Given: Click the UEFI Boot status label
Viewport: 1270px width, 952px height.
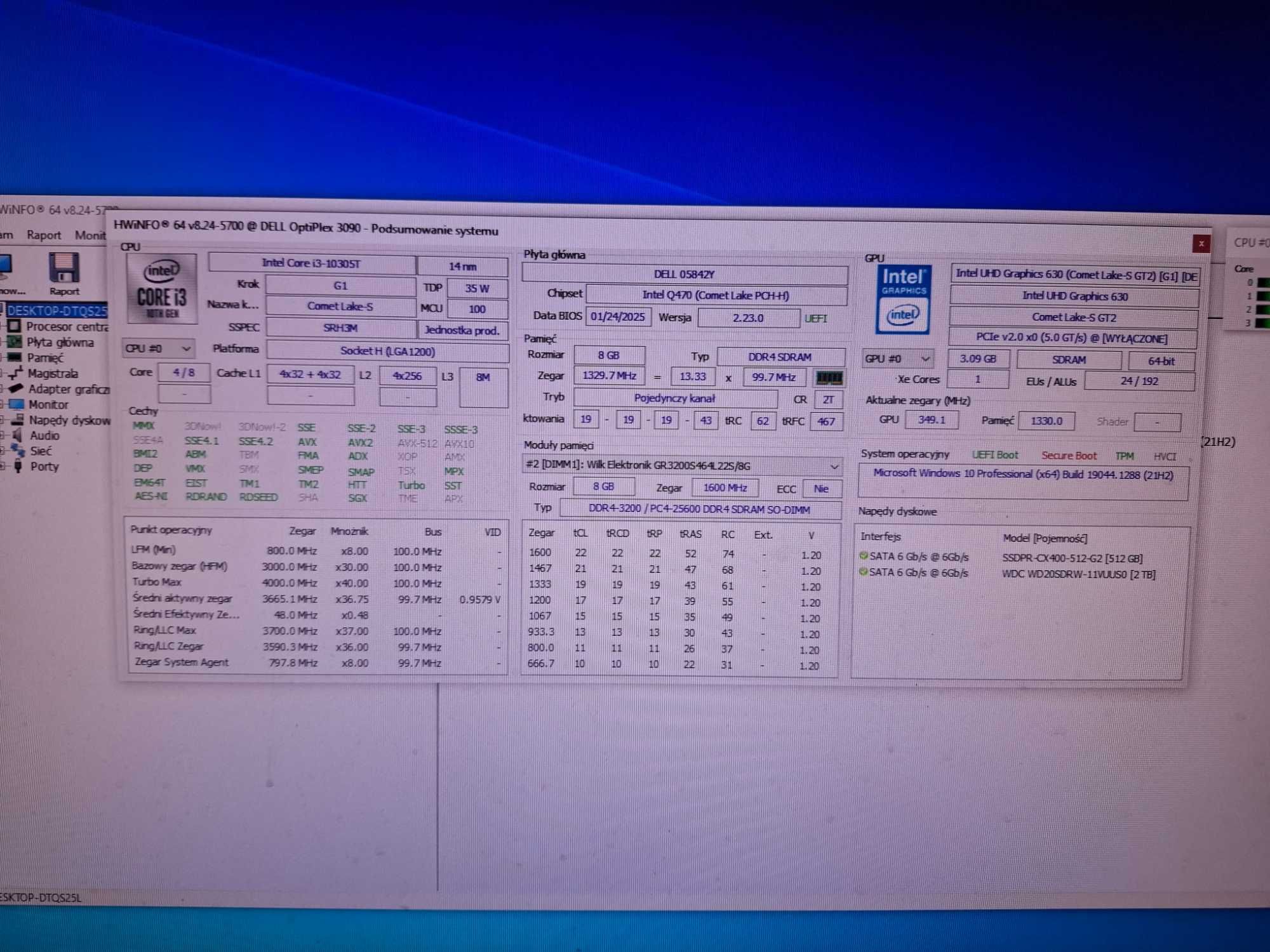Looking at the screenshot, I should pos(994,455).
